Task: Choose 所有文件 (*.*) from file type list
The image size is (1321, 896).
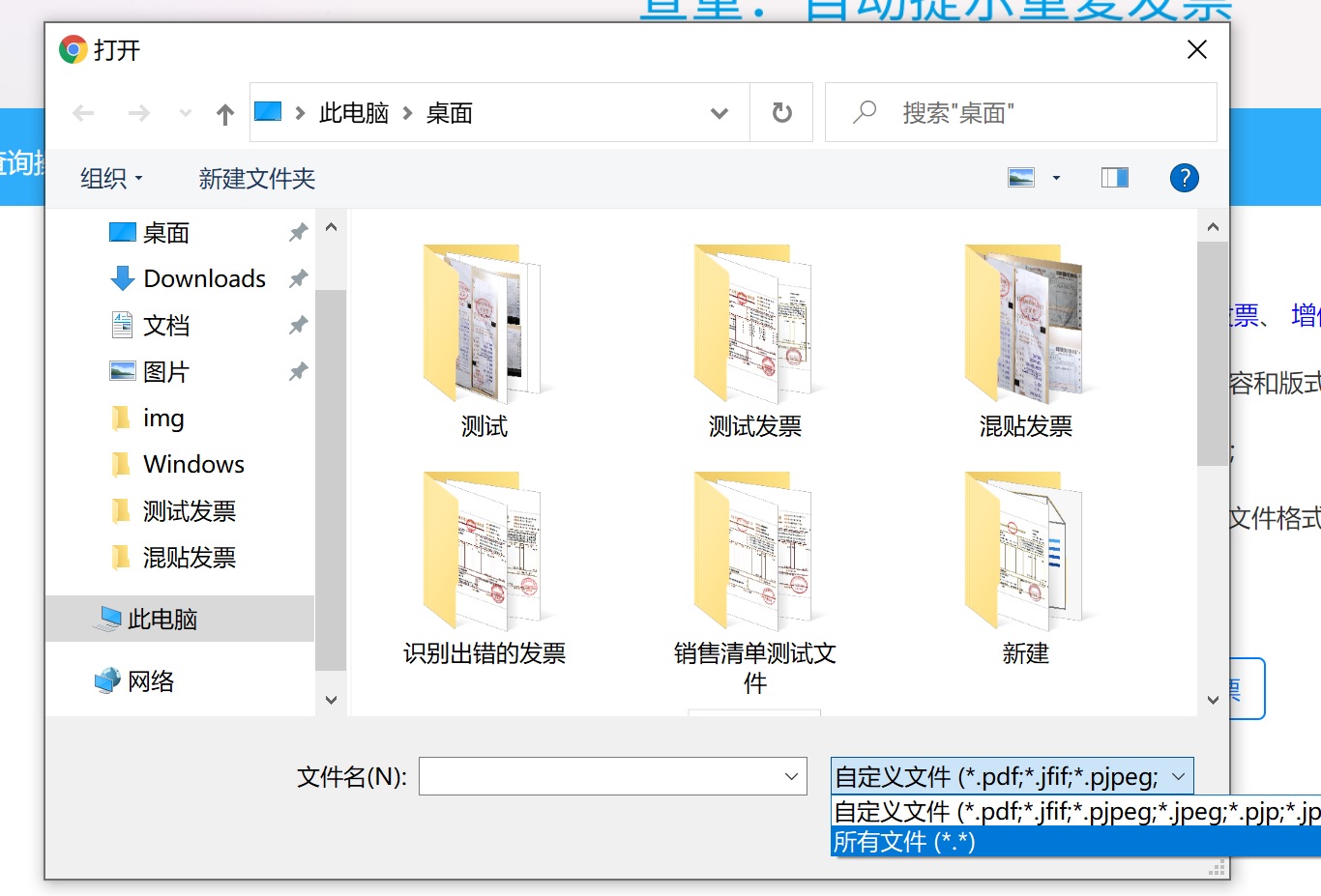Action: tap(904, 842)
